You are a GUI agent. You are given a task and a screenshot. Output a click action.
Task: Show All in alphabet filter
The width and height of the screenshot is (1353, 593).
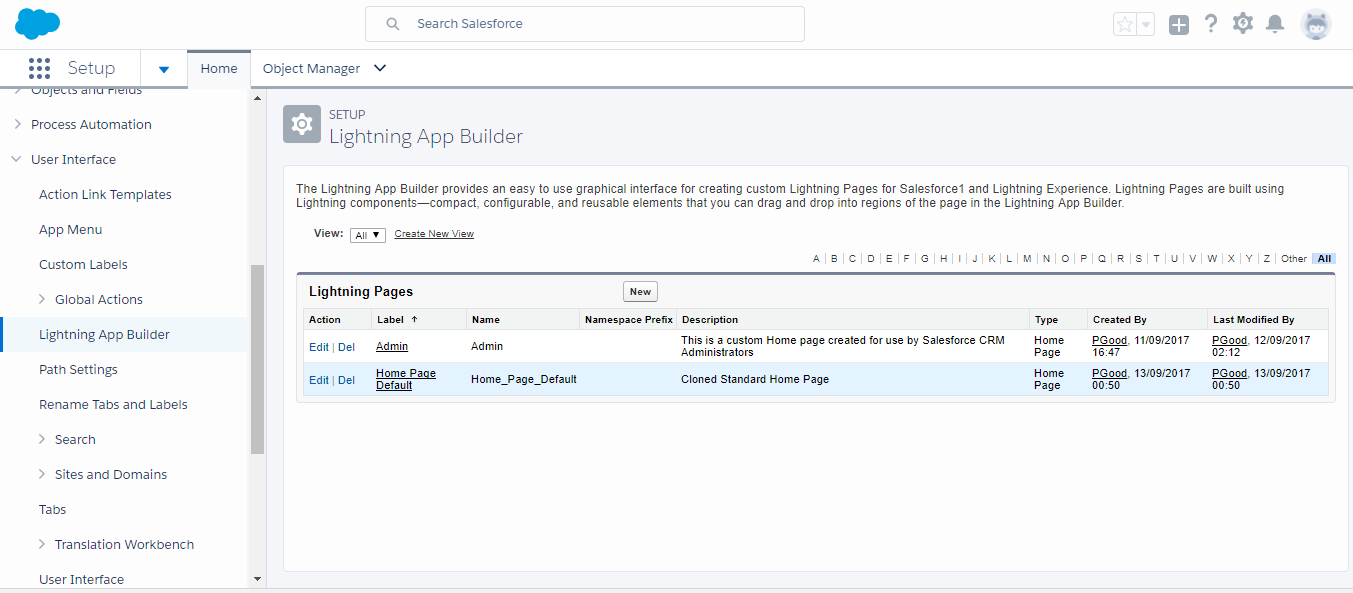(x=1324, y=259)
